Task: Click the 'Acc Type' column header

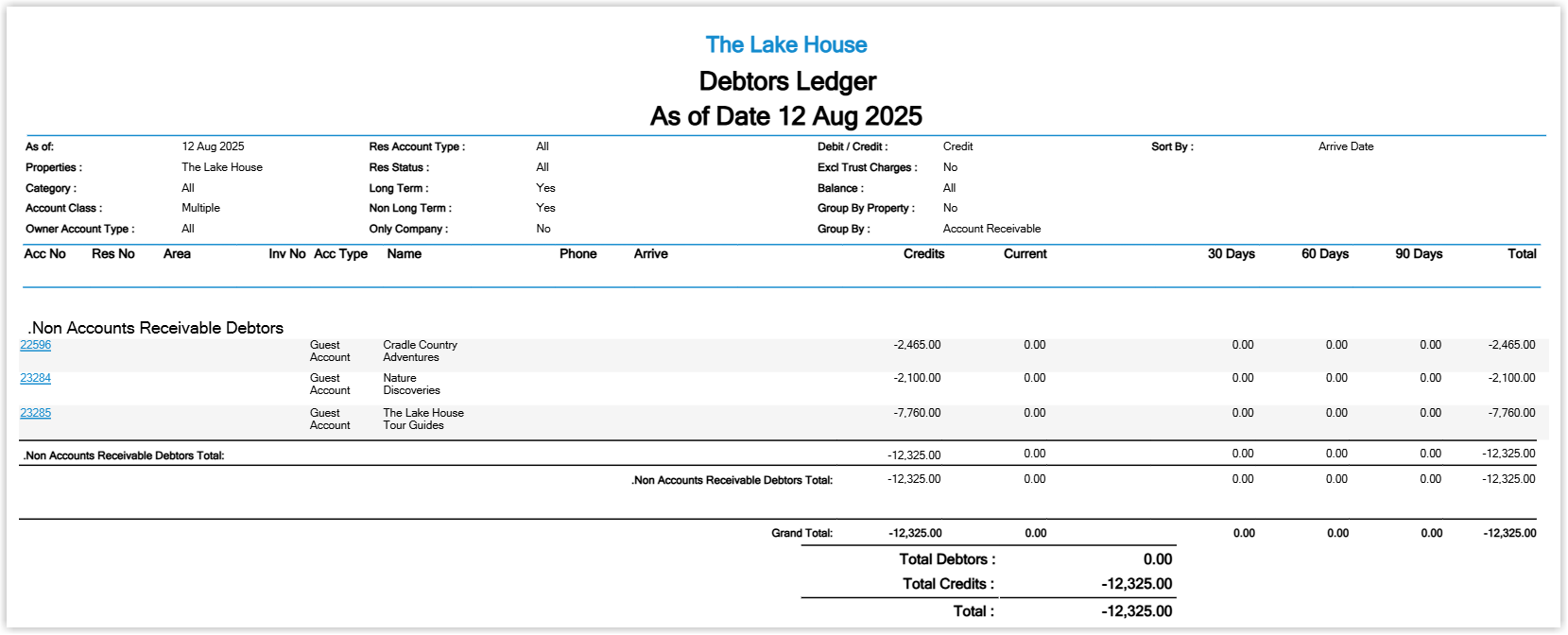Action: pos(340,254)
